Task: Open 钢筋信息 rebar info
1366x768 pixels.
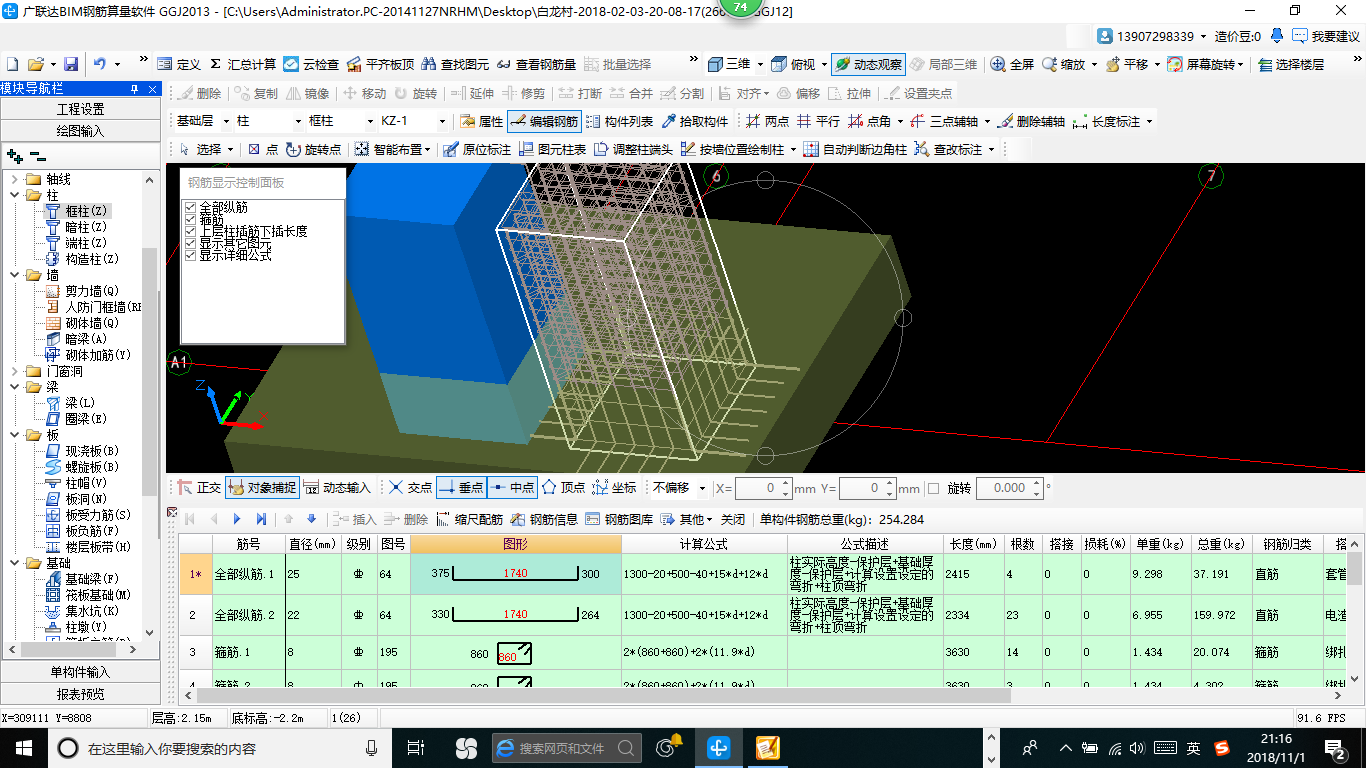Action: 544,519
